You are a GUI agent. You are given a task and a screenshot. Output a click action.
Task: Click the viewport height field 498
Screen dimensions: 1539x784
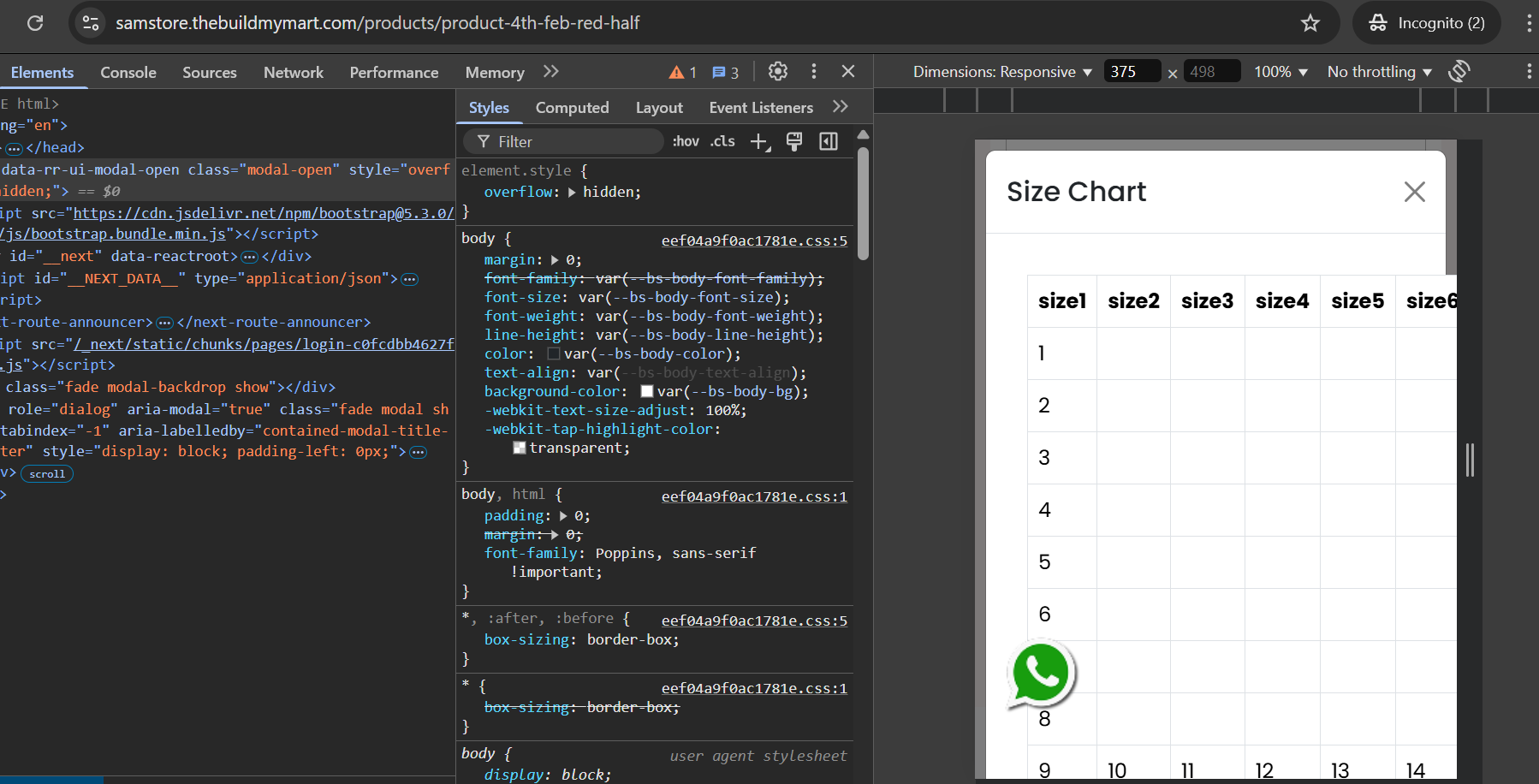(x=1211, y=72)
